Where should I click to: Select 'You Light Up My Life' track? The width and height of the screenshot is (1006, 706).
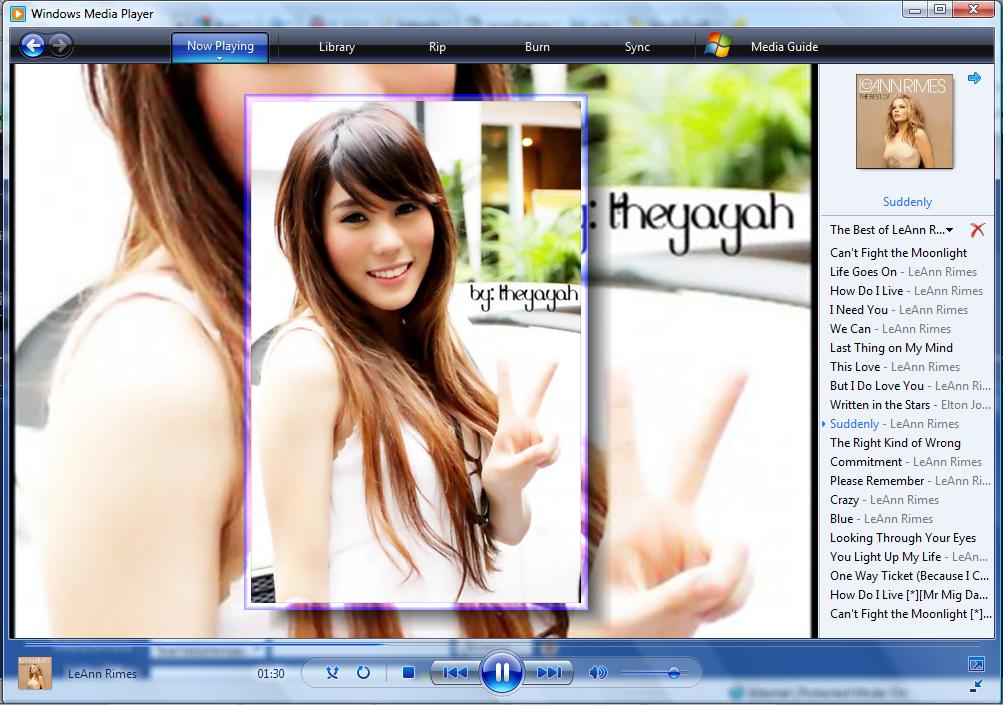coord(908,557)
